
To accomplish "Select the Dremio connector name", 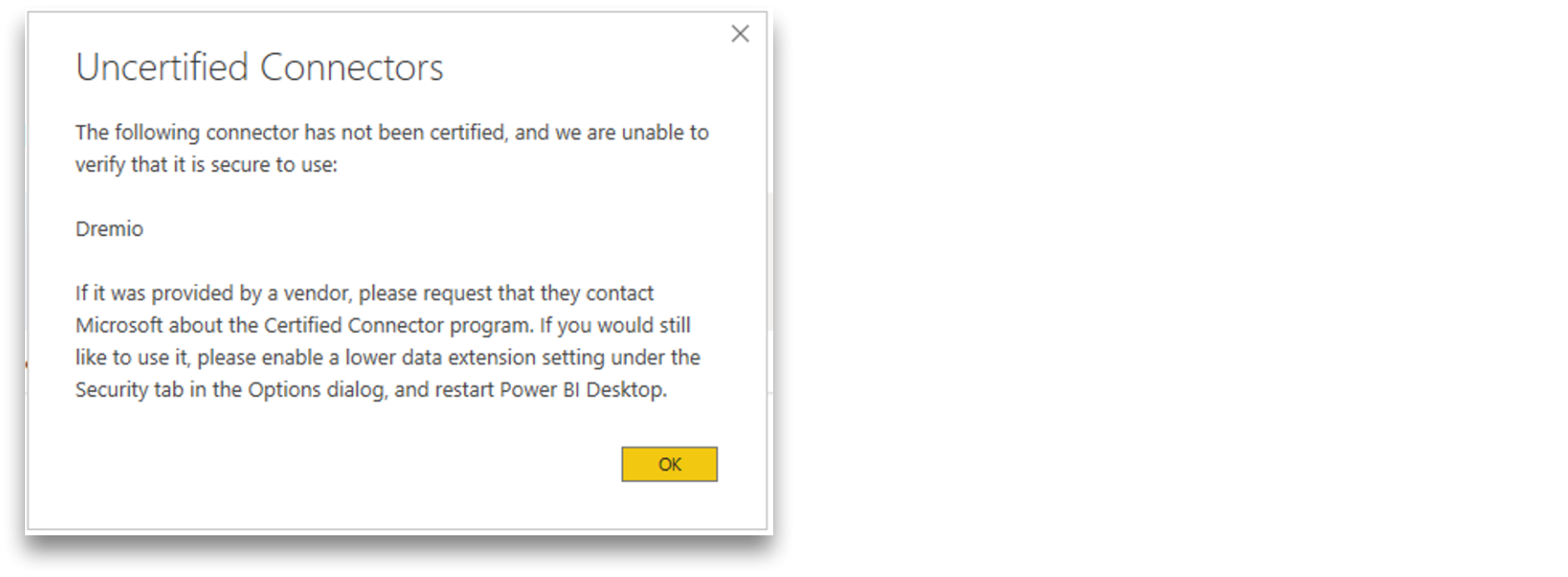I will pos(109,229).
